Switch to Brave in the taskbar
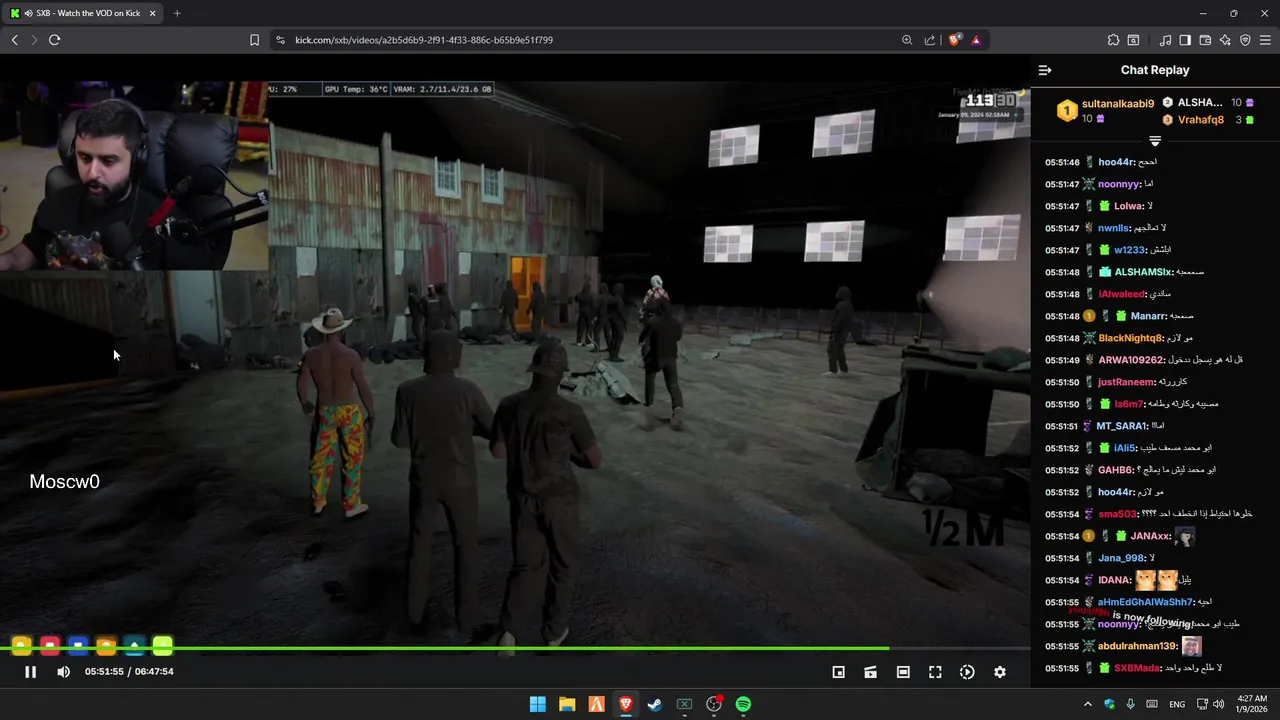The image size is (1280, 720). point(626,704)
